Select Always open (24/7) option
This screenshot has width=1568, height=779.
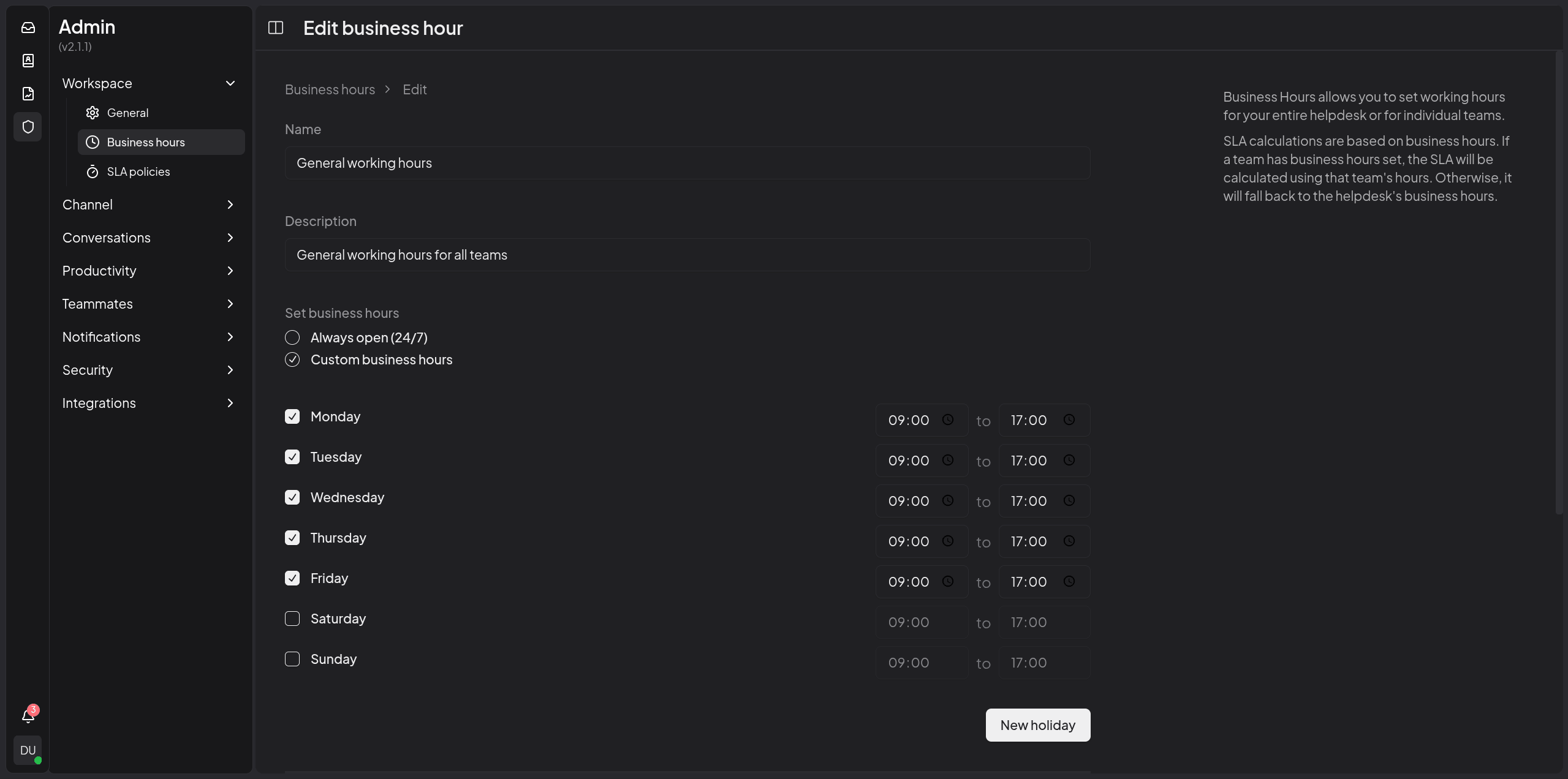point(292,337)
